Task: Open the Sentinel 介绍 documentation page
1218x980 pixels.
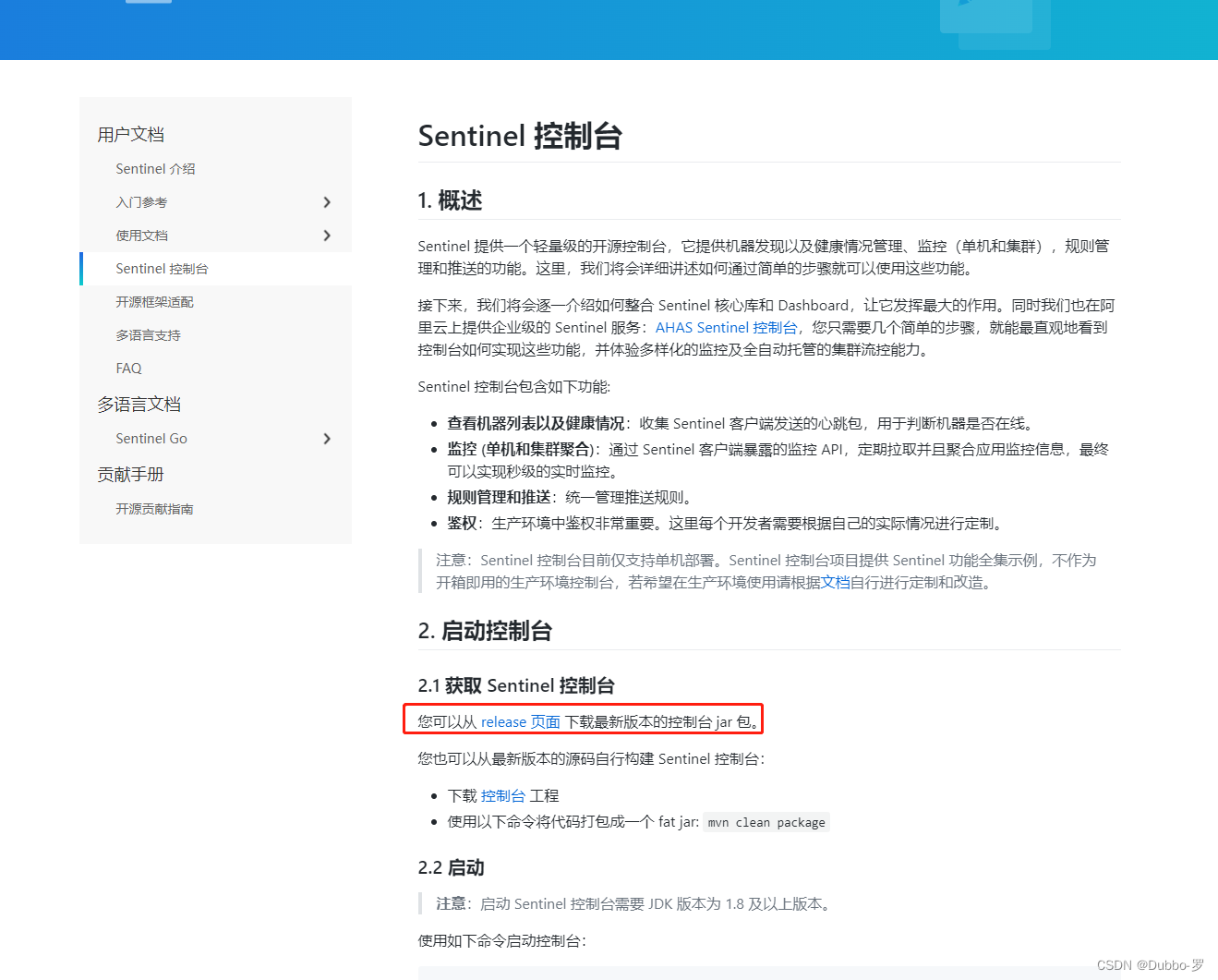Action: pyautogui.click(x=155, y=168)
